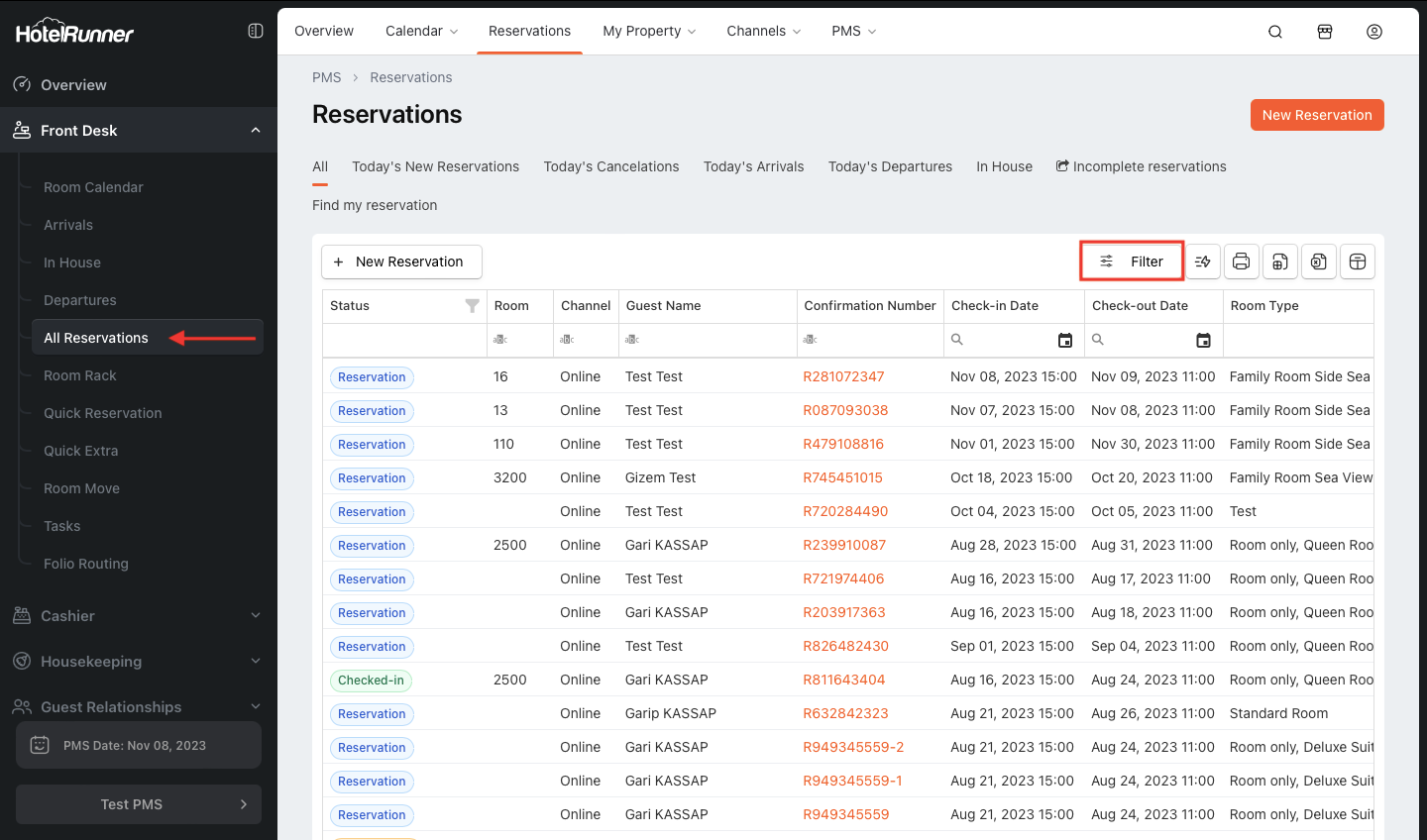Open the store marketplace icon

click(1325, 32)
